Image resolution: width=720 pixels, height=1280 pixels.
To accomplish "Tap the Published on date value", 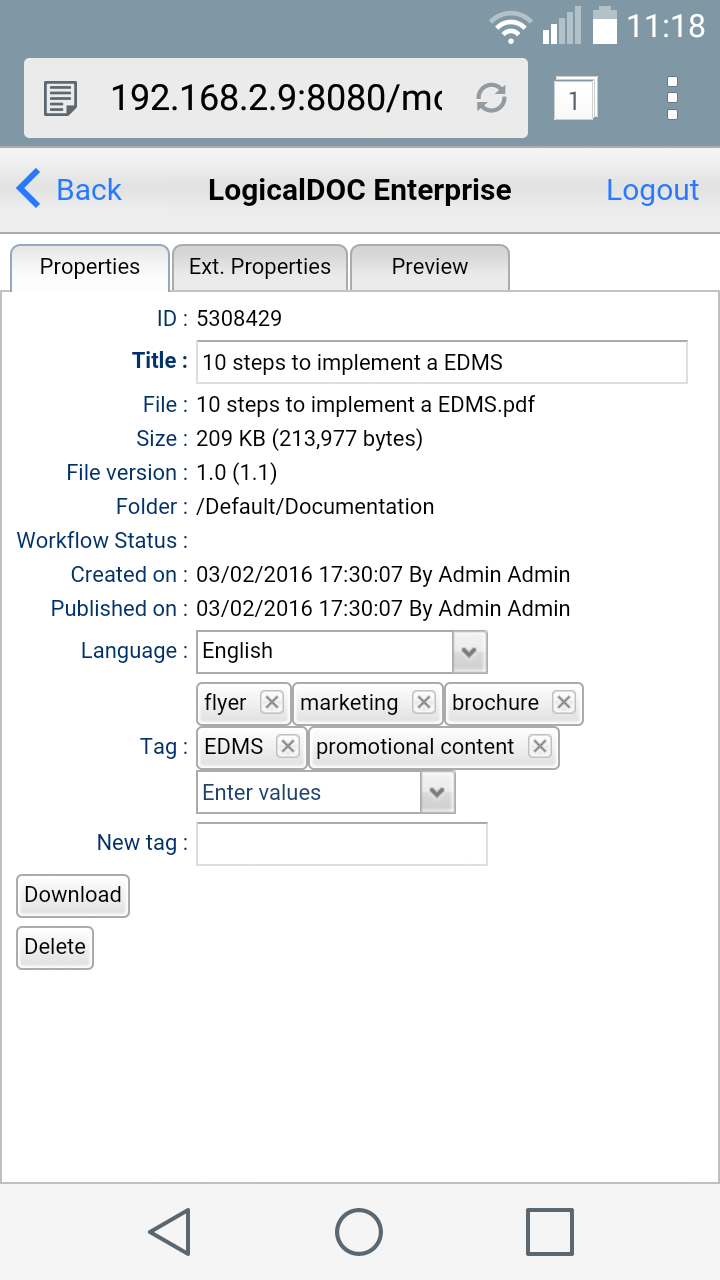I will (x=383, y=609).
